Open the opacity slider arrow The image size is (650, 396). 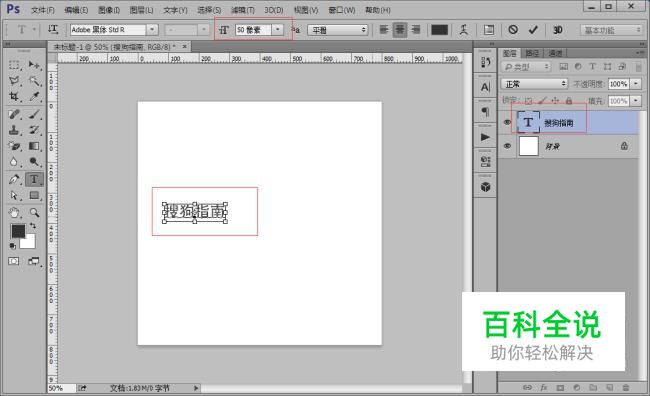click(x=636, y=84)
